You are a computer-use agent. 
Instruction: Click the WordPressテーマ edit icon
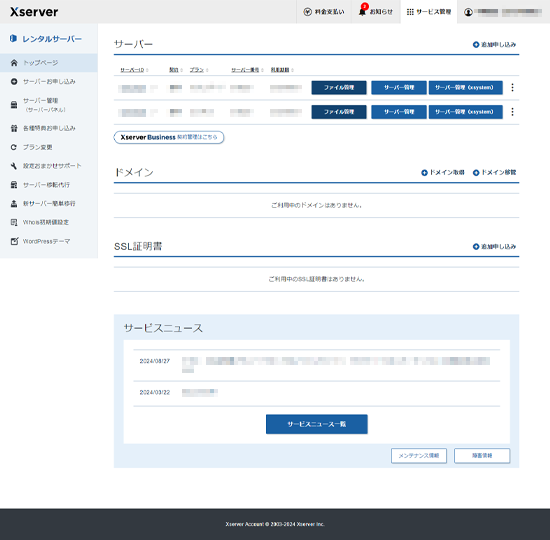pyautogui.click(x=14, y=241)
